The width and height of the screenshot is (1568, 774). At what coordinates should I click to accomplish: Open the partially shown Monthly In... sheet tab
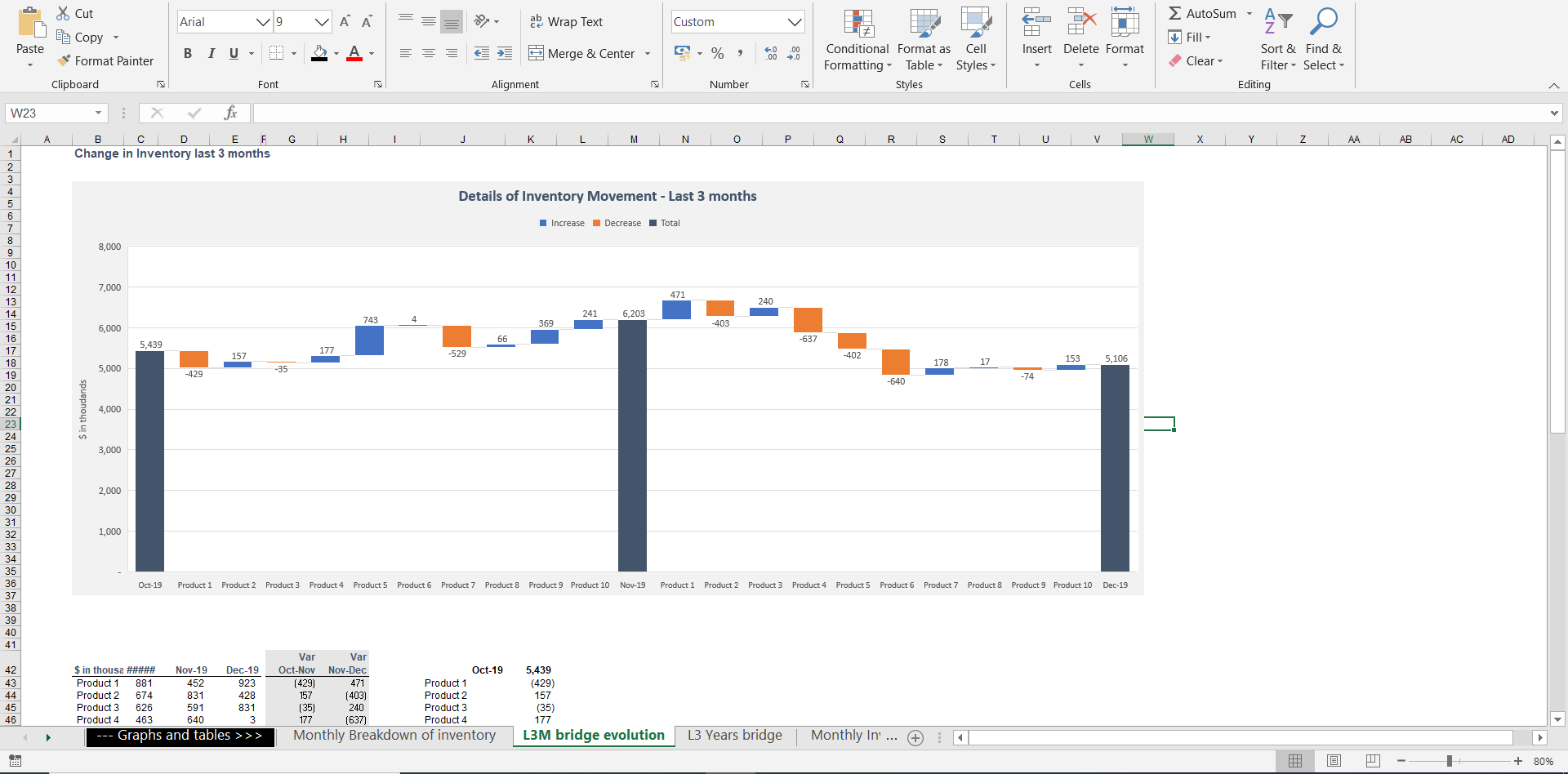pos(853,736)
